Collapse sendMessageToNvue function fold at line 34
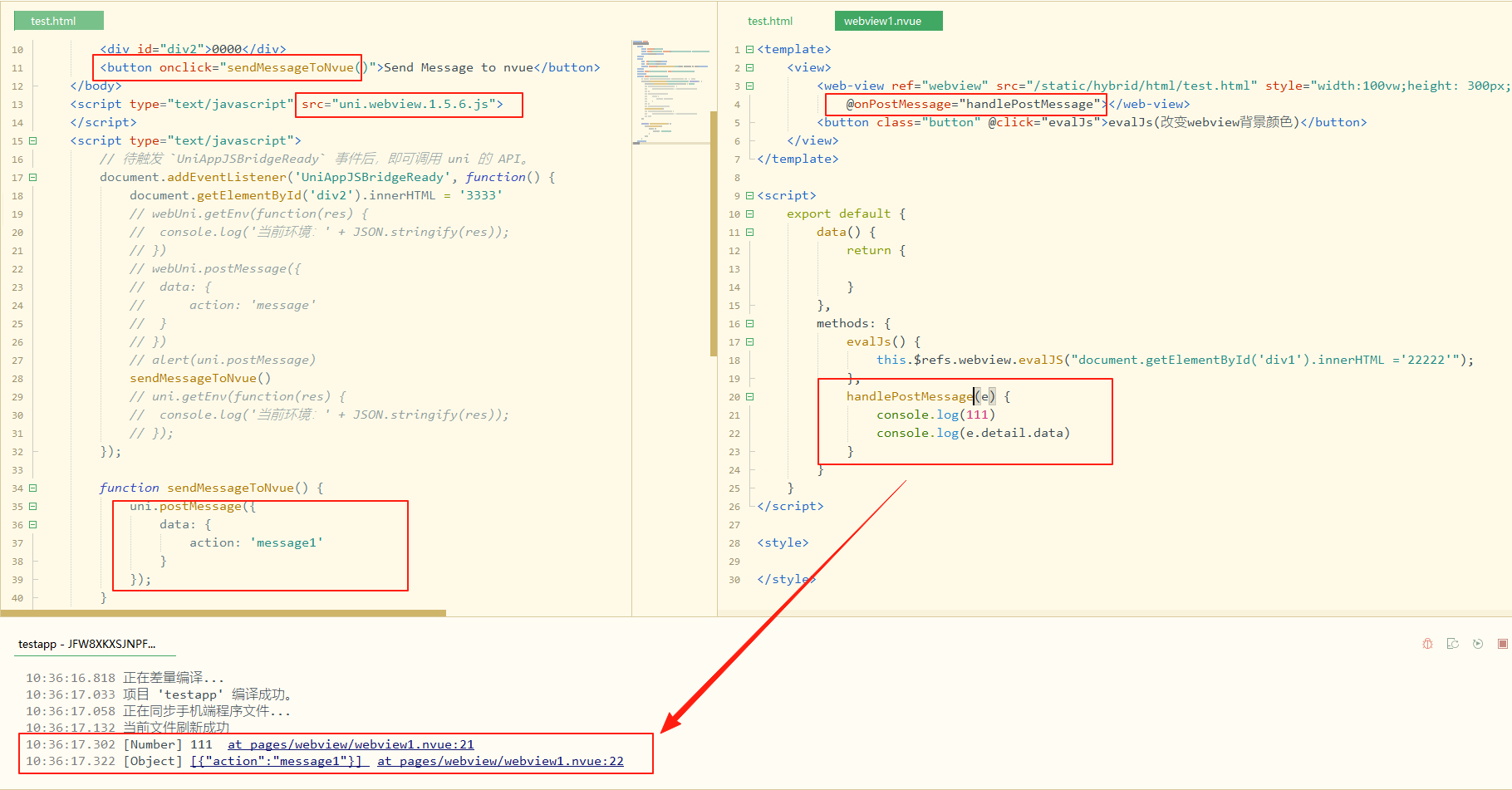This screenshot has height=790, width=1512. pos(33,488)
